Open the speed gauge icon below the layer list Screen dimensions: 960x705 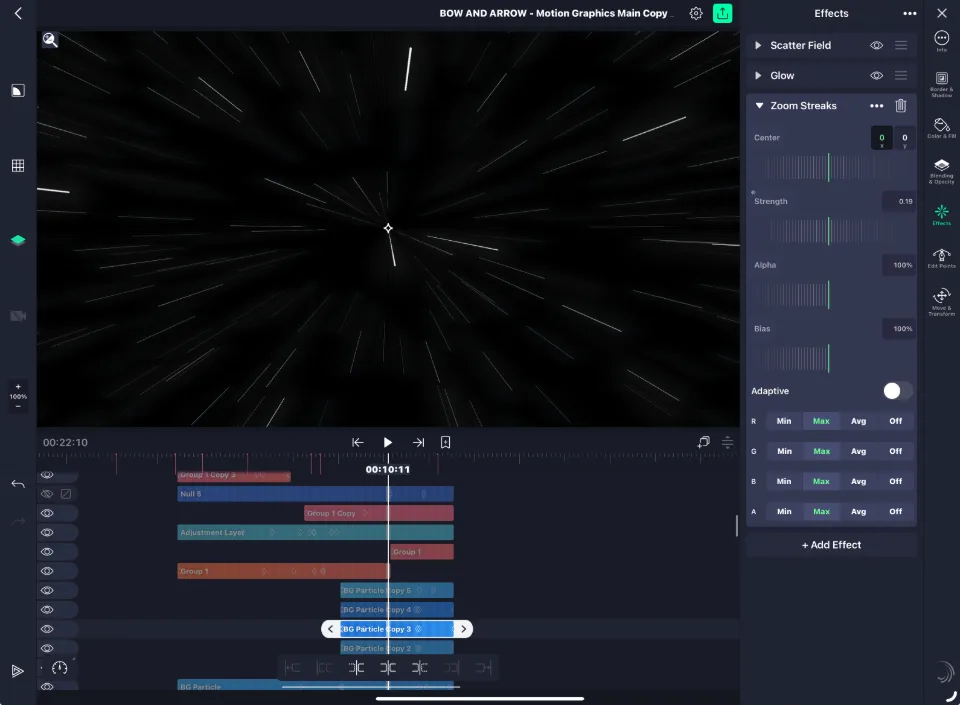click(59, 668)
